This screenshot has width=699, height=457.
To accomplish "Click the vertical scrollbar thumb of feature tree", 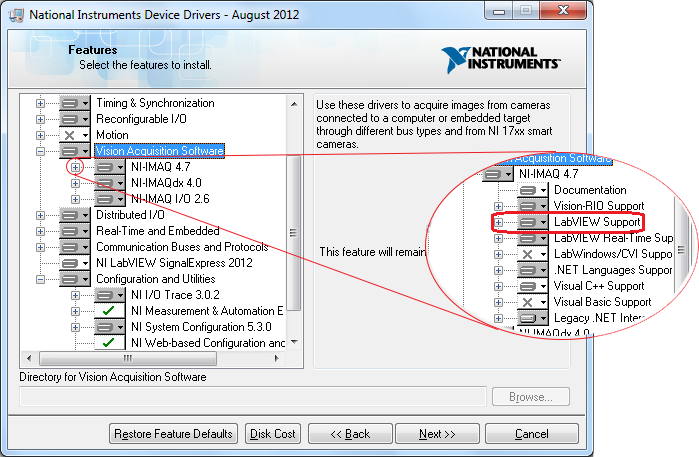I will [x=293, y=233].
